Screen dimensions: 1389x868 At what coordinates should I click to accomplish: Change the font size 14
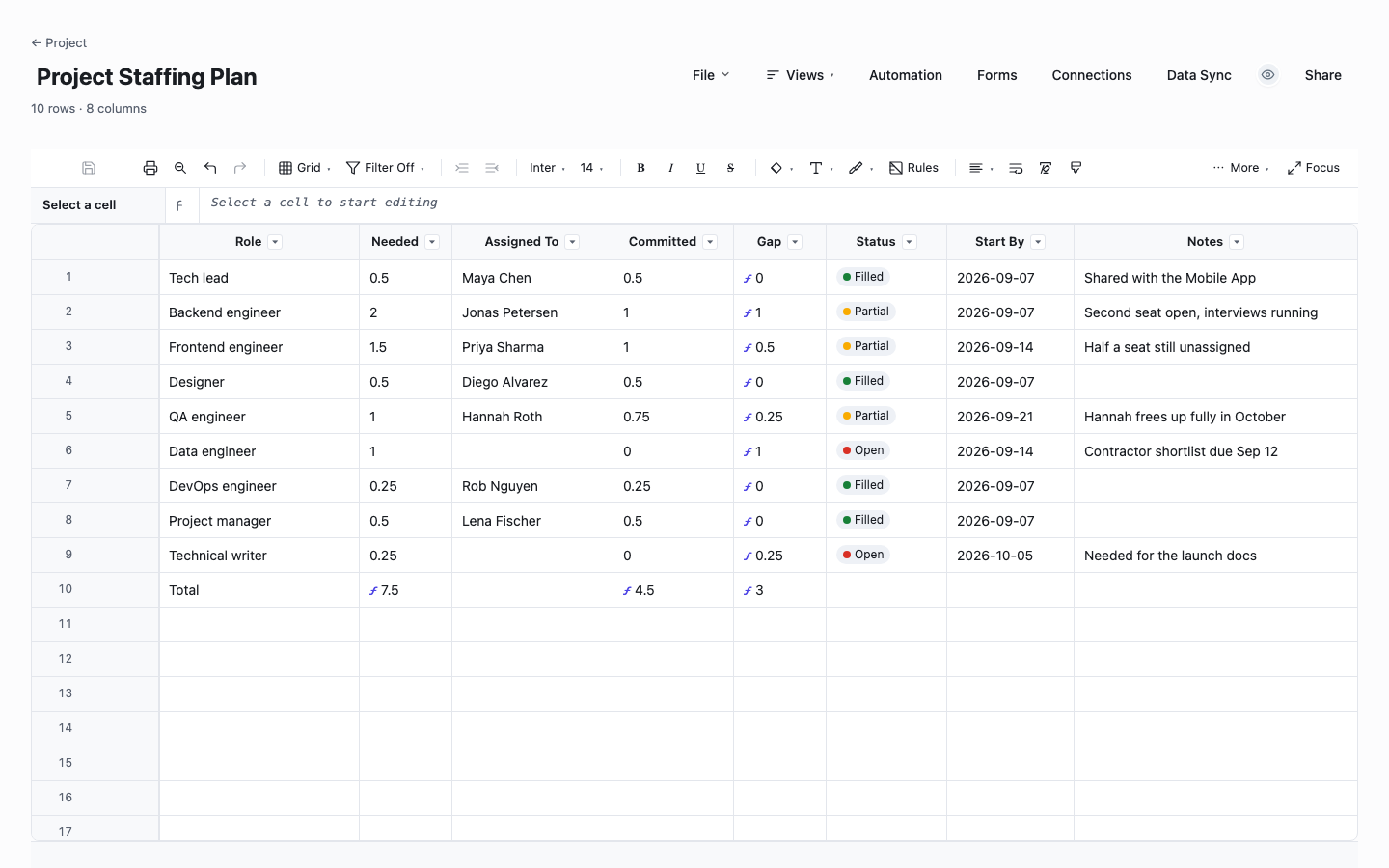[591, 168]
